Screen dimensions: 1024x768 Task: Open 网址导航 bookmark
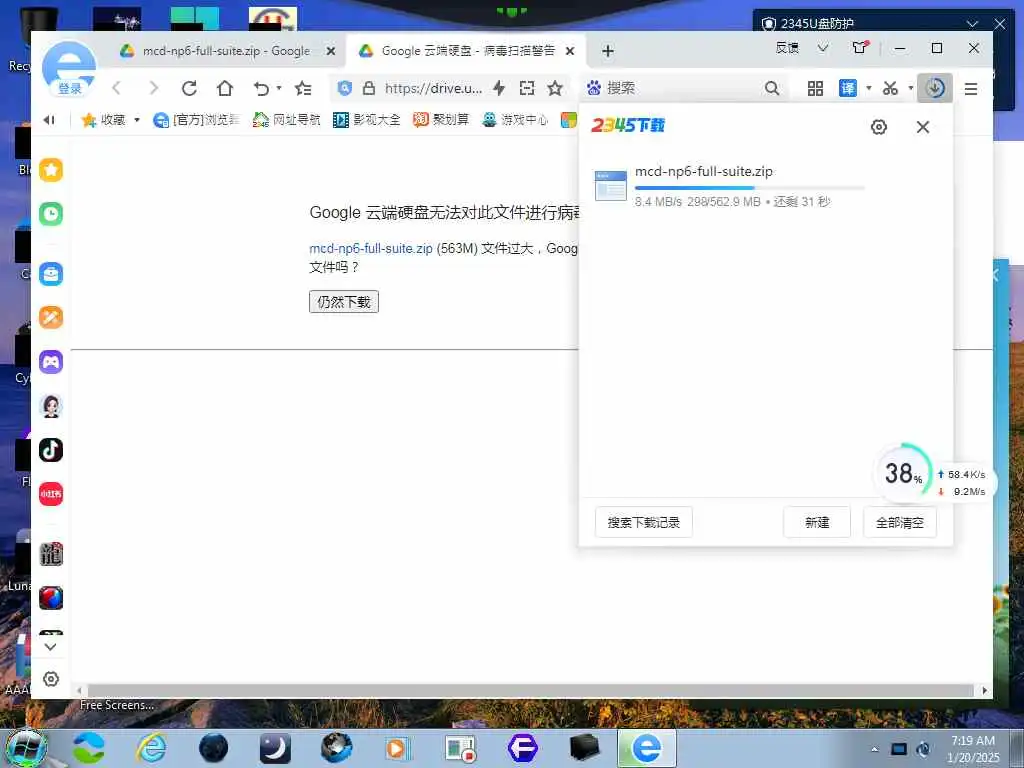coord(287,120)
